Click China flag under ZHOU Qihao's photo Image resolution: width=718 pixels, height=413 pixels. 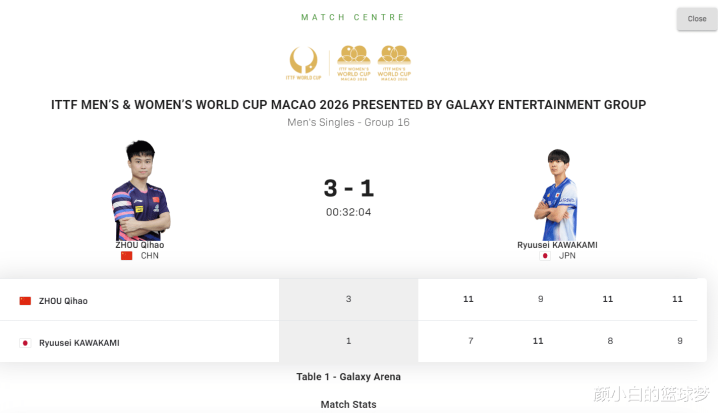[x=126, y=256]
